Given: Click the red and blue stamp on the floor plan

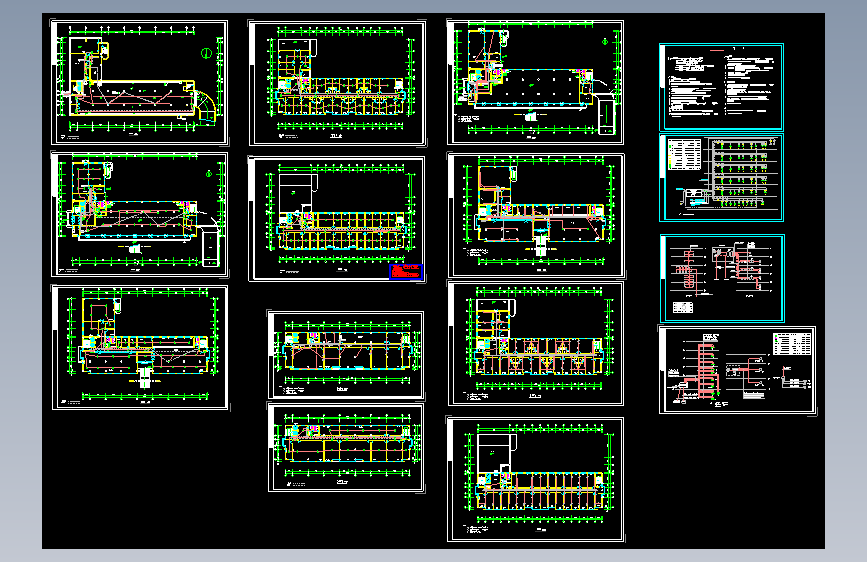Looking at the screenshot, I should click(x=406, y=272).
